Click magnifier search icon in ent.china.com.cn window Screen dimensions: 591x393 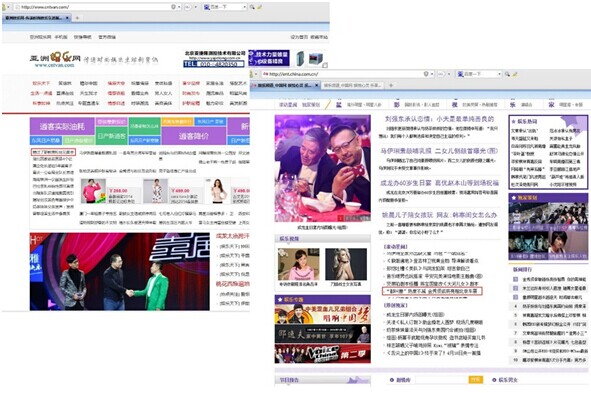tap(507, 74)
